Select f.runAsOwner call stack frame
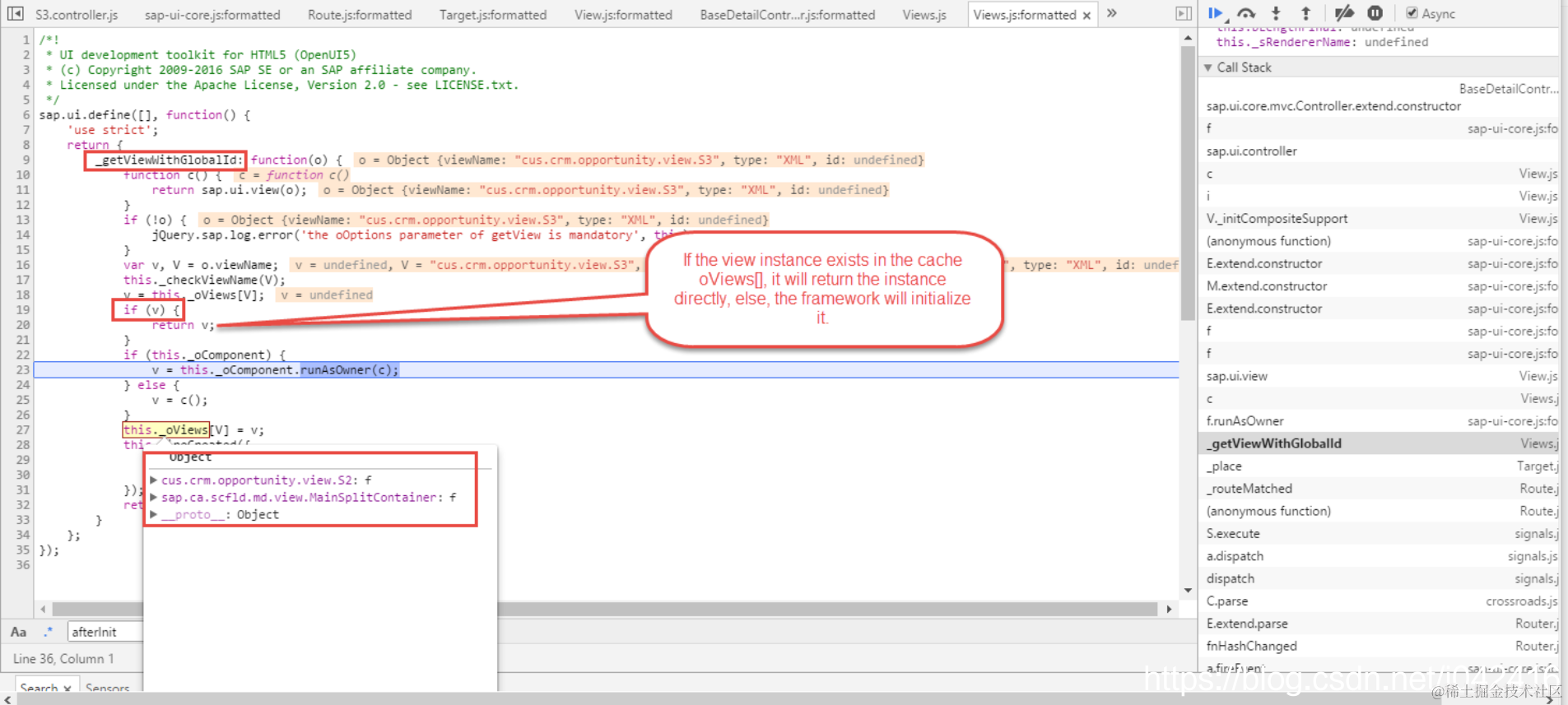The image size is (1568, 705). click(1380, 421)
